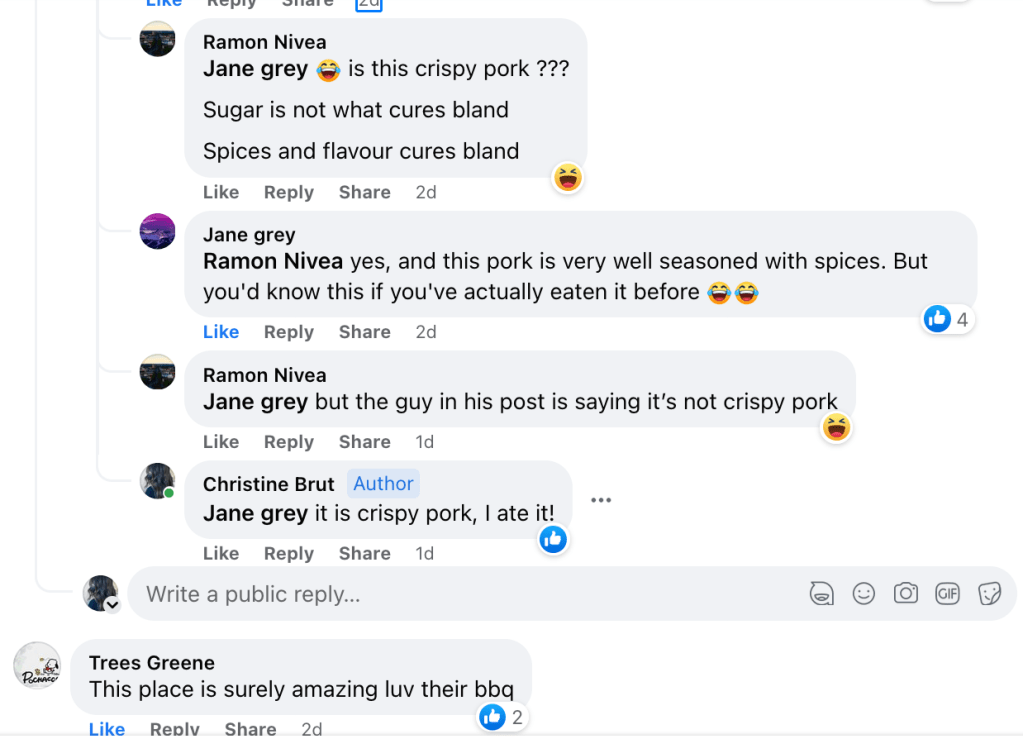Image resolution: width=1023 pixels, height=739 pixels.
Task: Open Trees Greene's profile name link
Action: point(152,662)
